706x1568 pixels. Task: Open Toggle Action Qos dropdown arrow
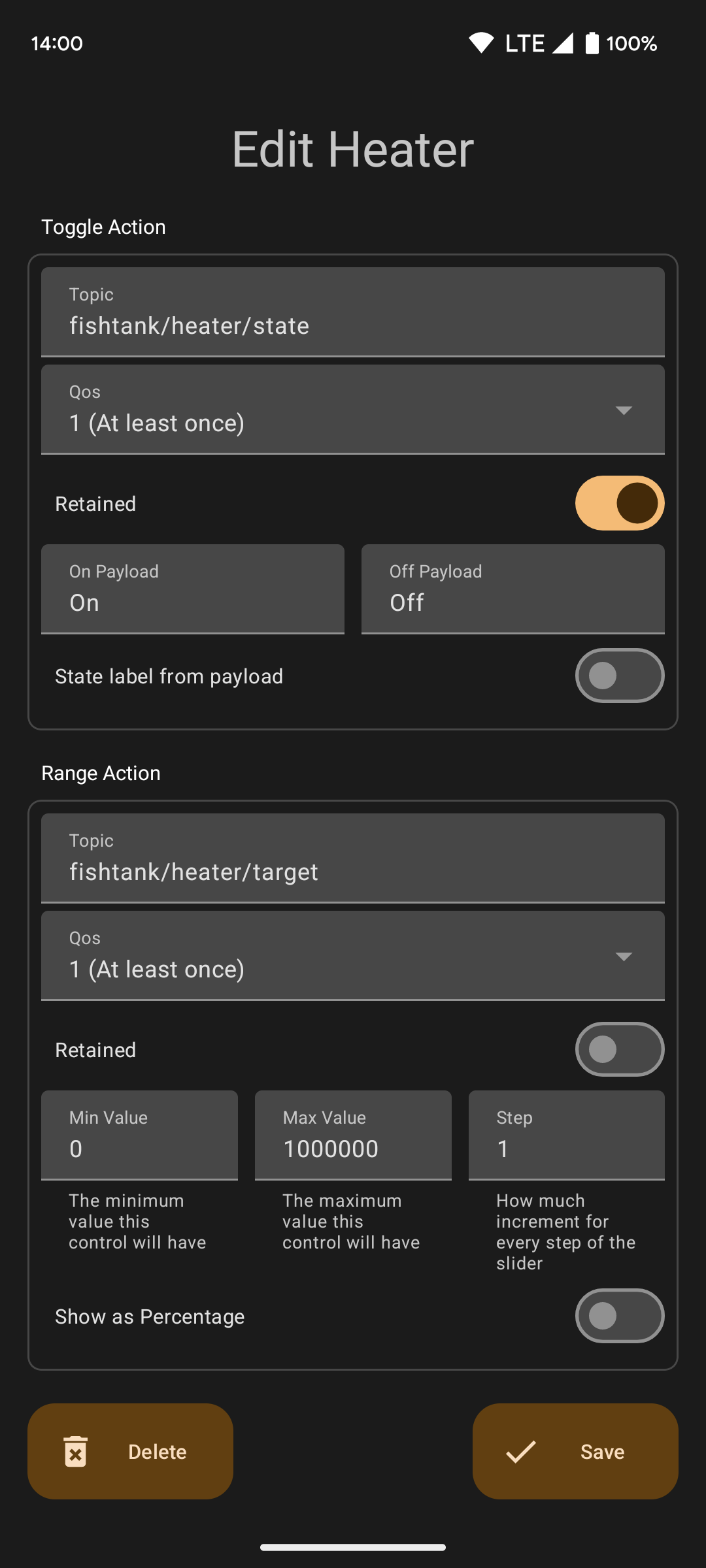click(624, 410)
